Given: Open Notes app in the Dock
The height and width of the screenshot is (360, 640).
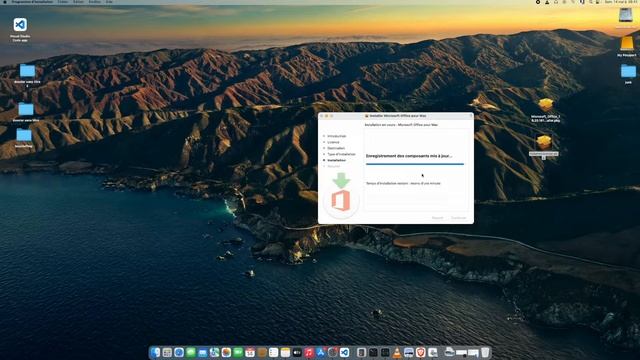Looking at the screenshot, I should click(285, 352).
